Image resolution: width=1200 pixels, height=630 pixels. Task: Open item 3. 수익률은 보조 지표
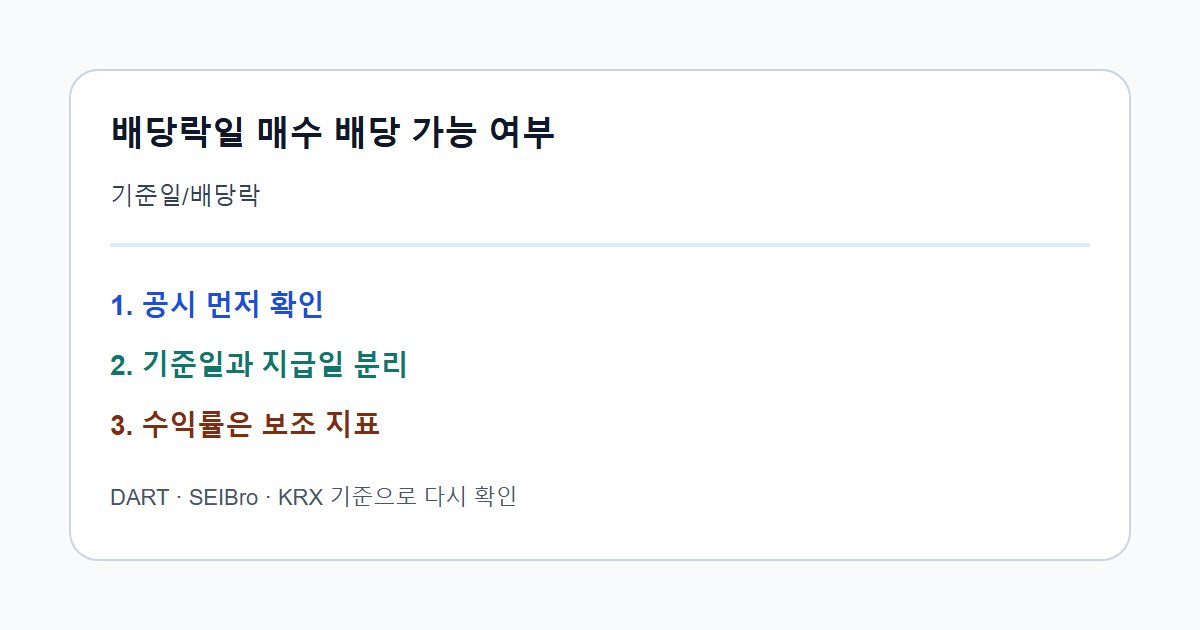click(245, 425)
